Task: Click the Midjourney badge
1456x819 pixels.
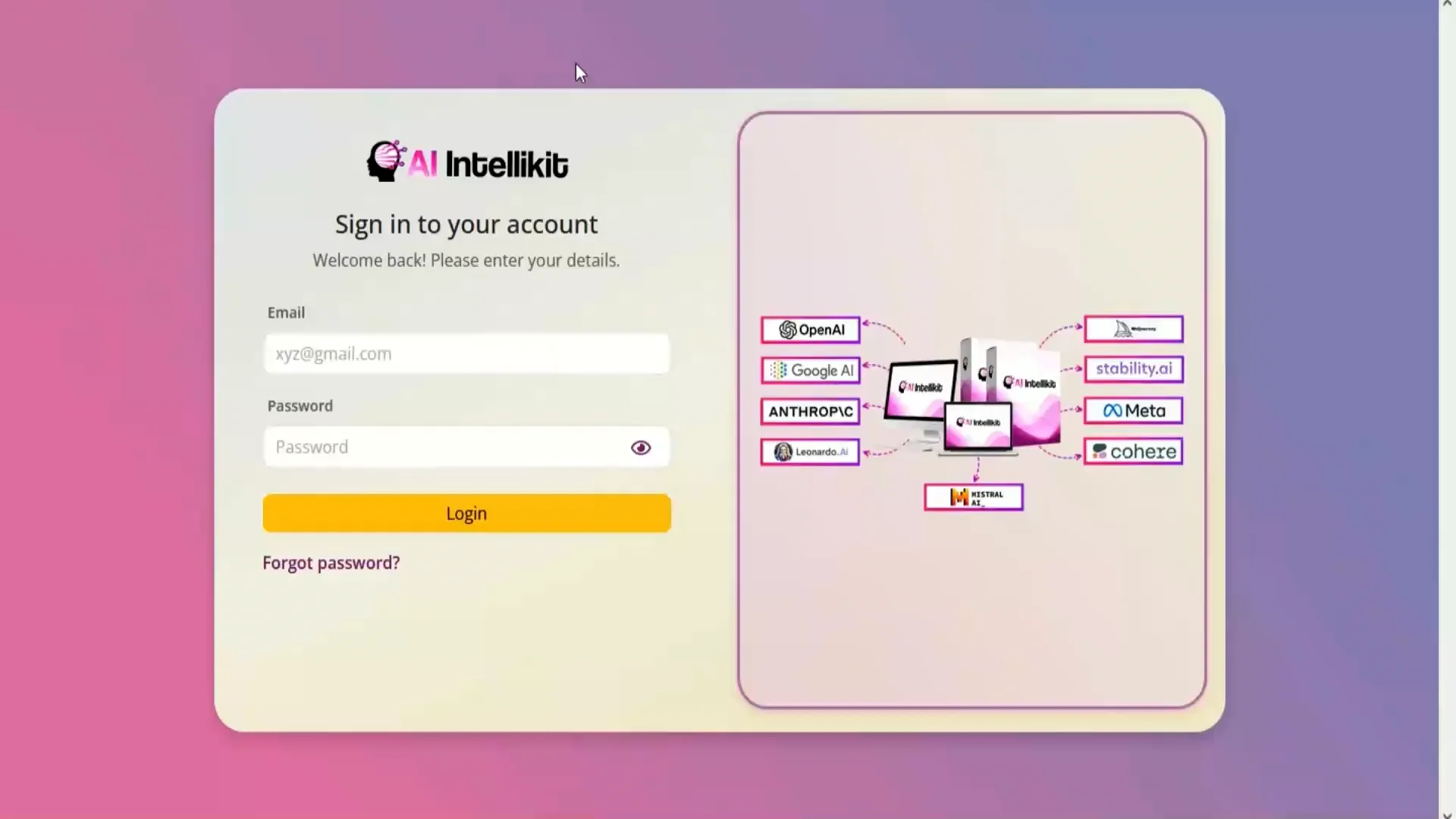Action: point(1133,328)
